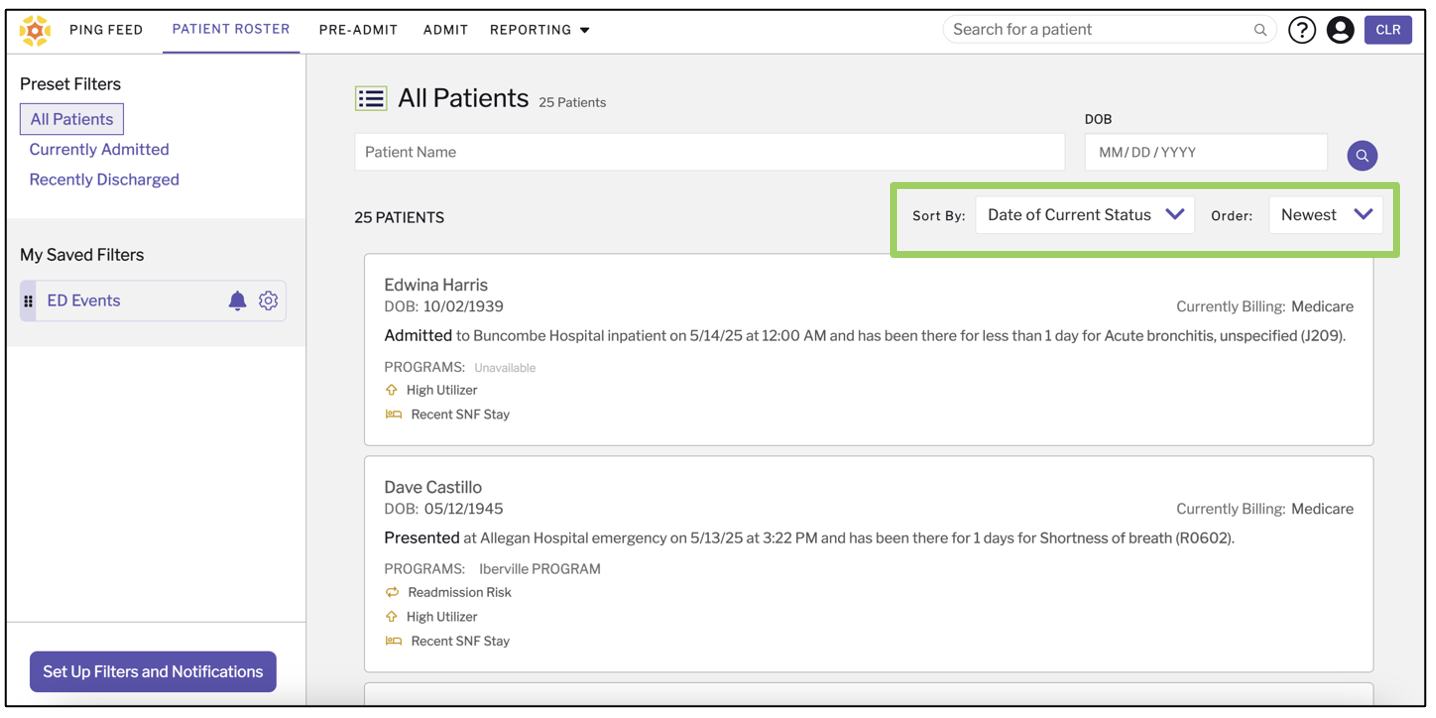Click the Bamboo Health logo icon
1436x718 pixels.
click(35, 29)
